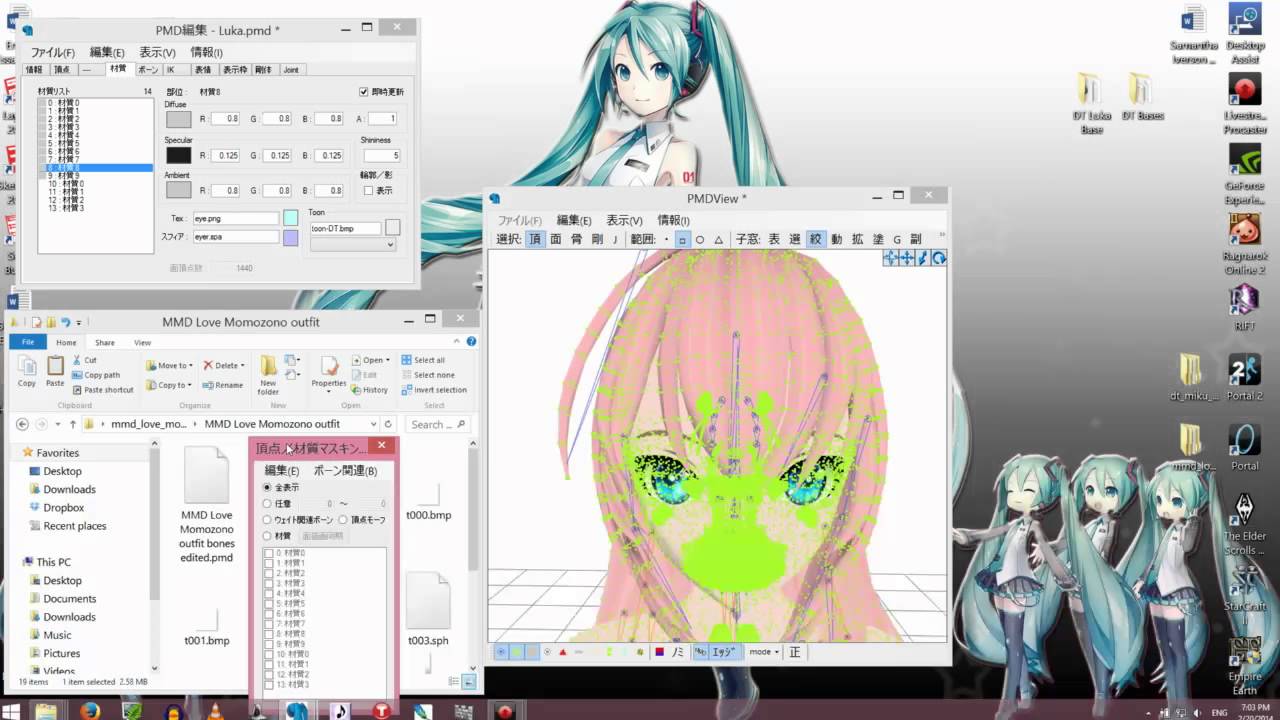Image resolution: width=1280 pixels, height=720 pixels.
Task: Choose the square range selection tool
Action: tap(682, 240)
